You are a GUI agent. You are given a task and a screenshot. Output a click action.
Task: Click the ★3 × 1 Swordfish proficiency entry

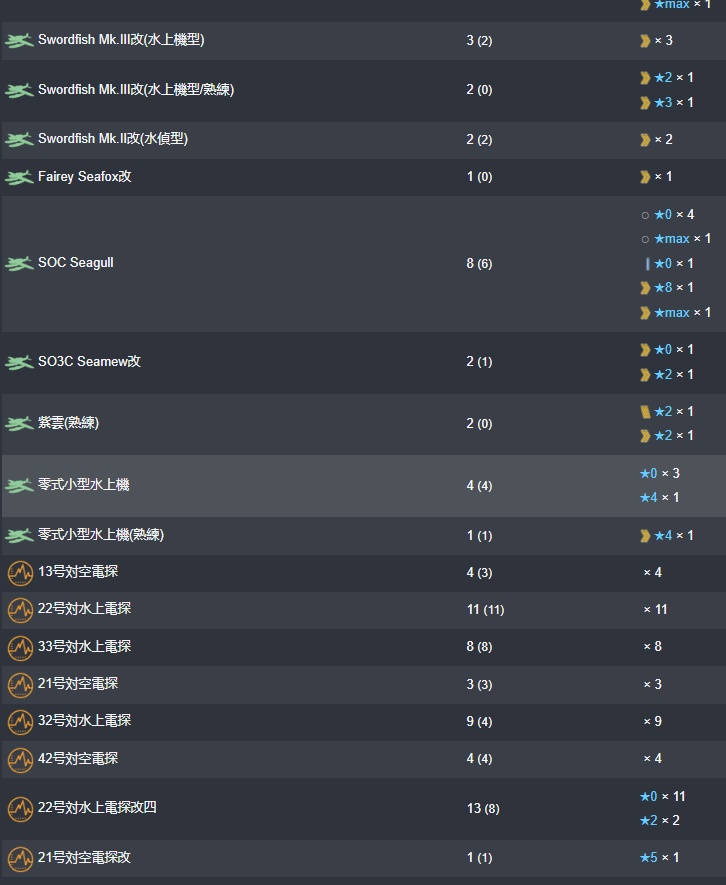click(x=667, y=103)
